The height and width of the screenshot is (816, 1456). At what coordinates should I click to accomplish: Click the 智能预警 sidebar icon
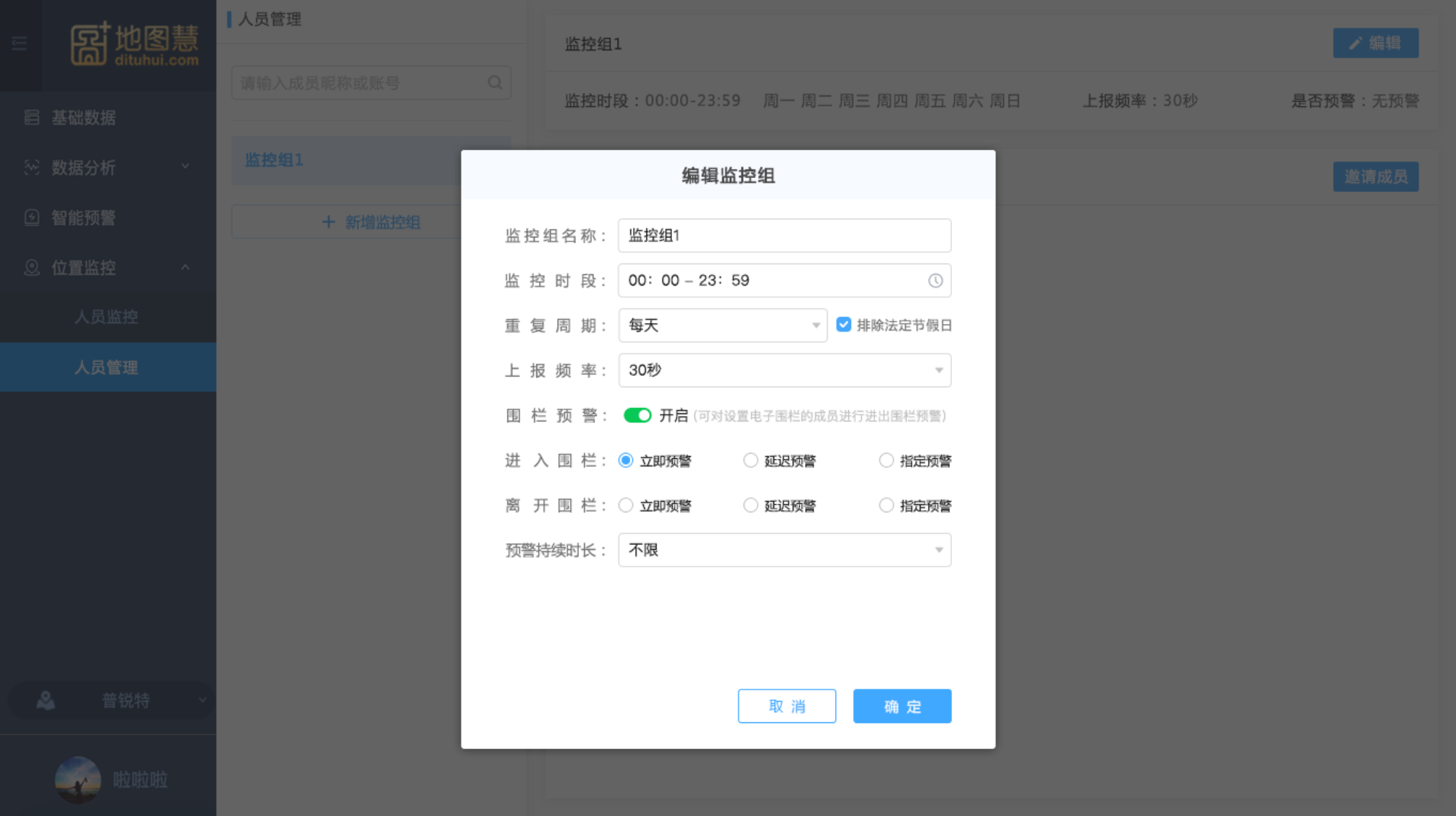[x=31, y=218]
